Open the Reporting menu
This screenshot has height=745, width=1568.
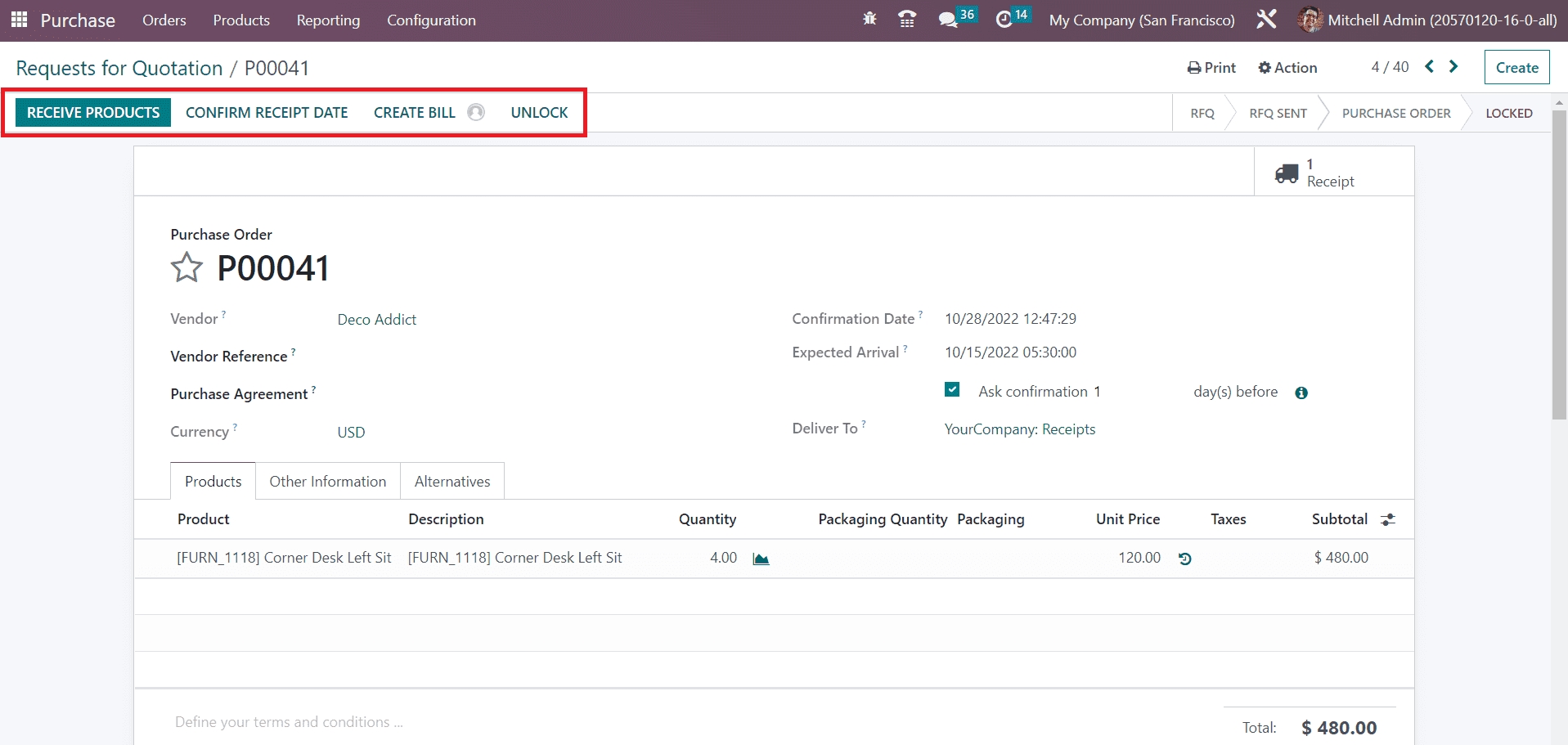328,20
